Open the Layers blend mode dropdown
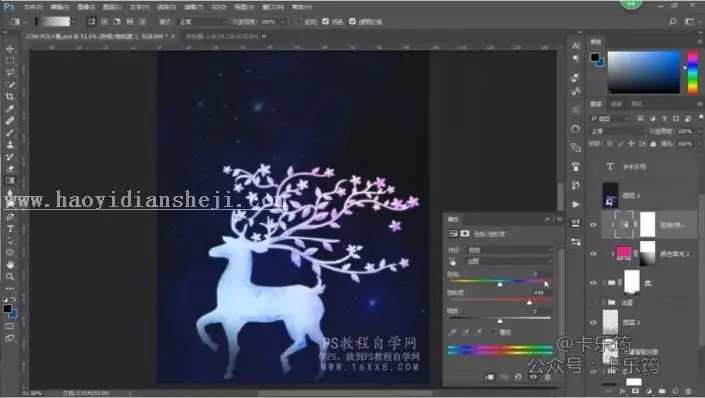 (x=616, y=131)
